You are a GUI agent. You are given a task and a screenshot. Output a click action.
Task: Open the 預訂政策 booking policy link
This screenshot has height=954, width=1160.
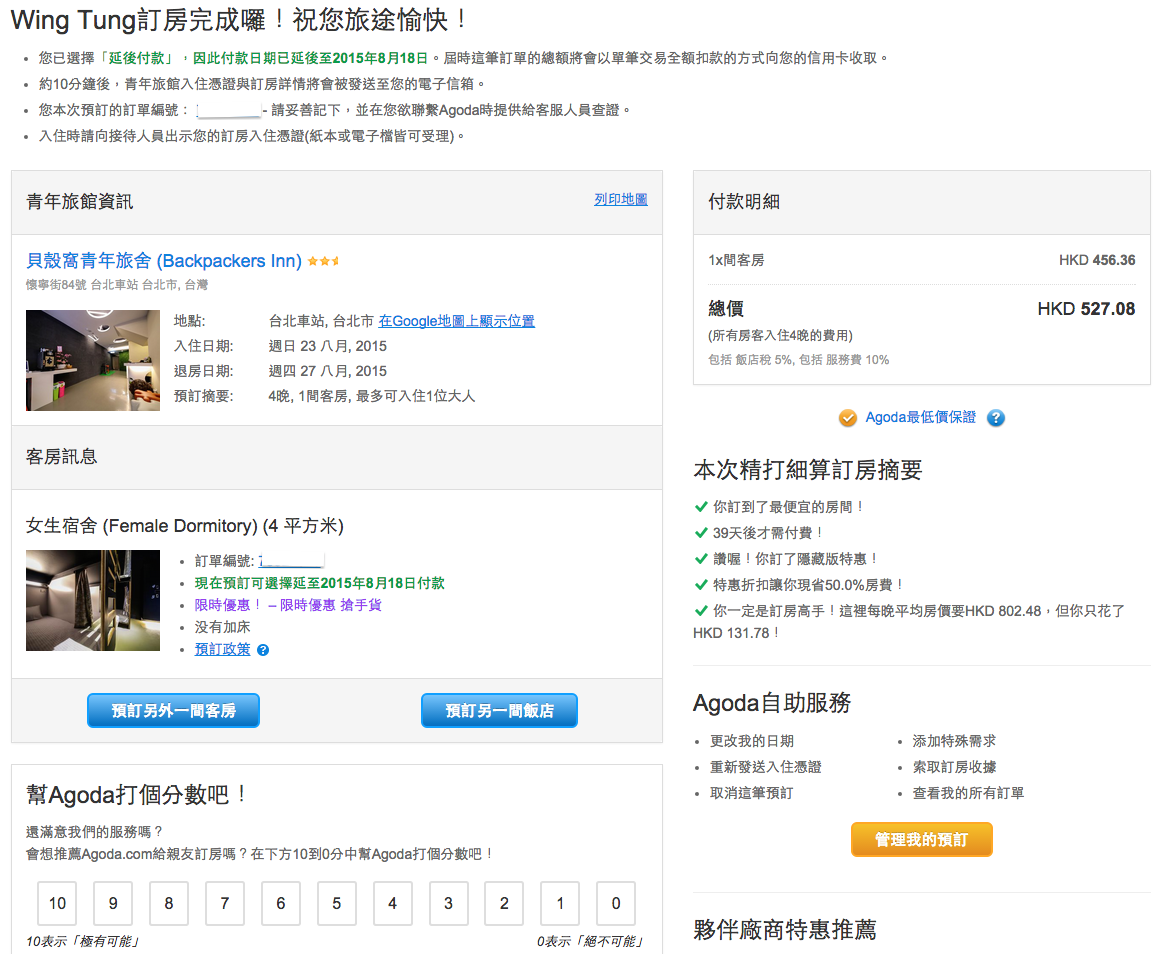[x=223, y=649]
